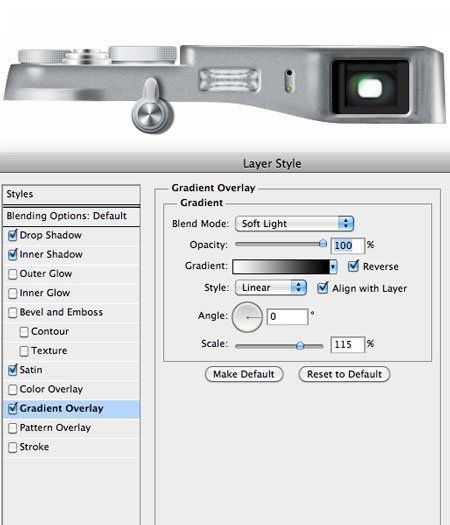The image size is (450, 525).
Task: Uncheck the Inner Shadow checkbox
Action: click(13, 254)
